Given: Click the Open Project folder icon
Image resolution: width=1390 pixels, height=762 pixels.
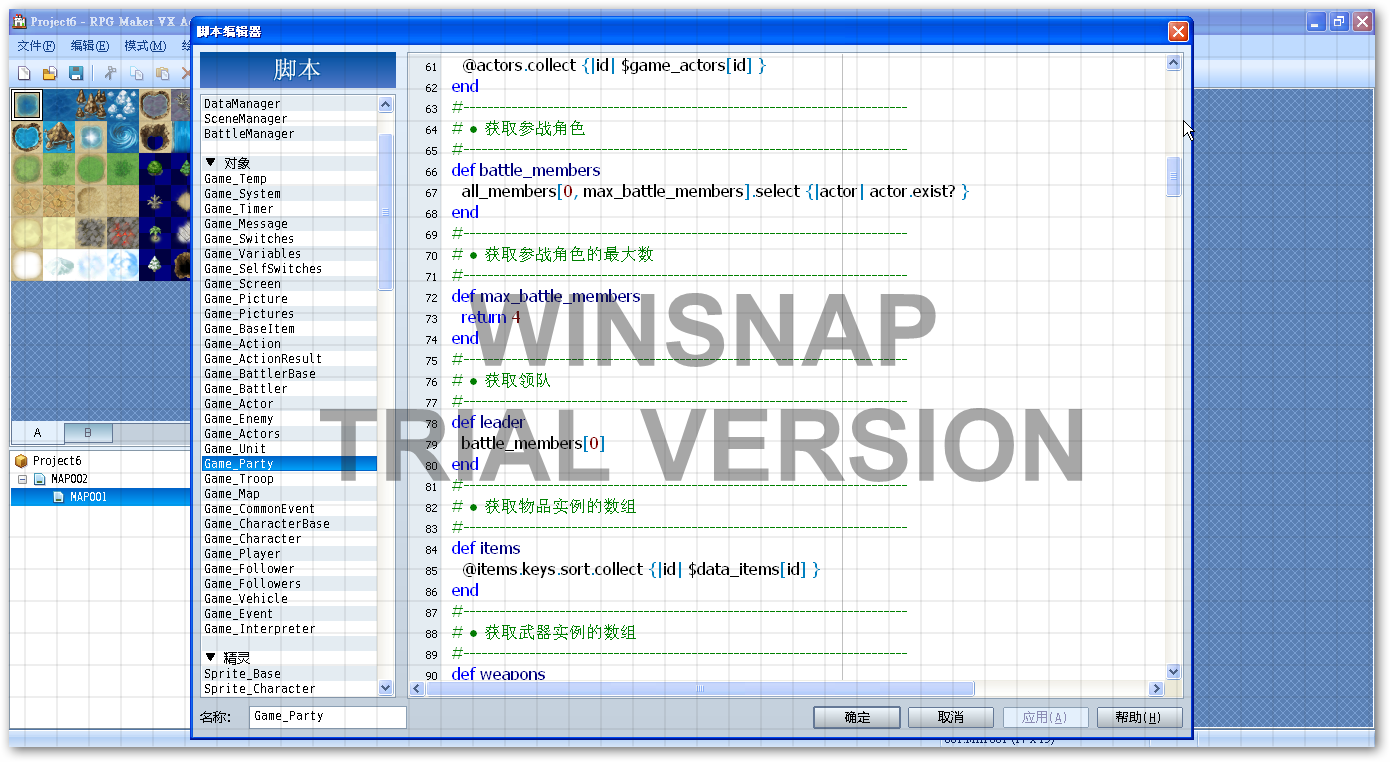Looking at the screenshot, I should tap(50, 74).
